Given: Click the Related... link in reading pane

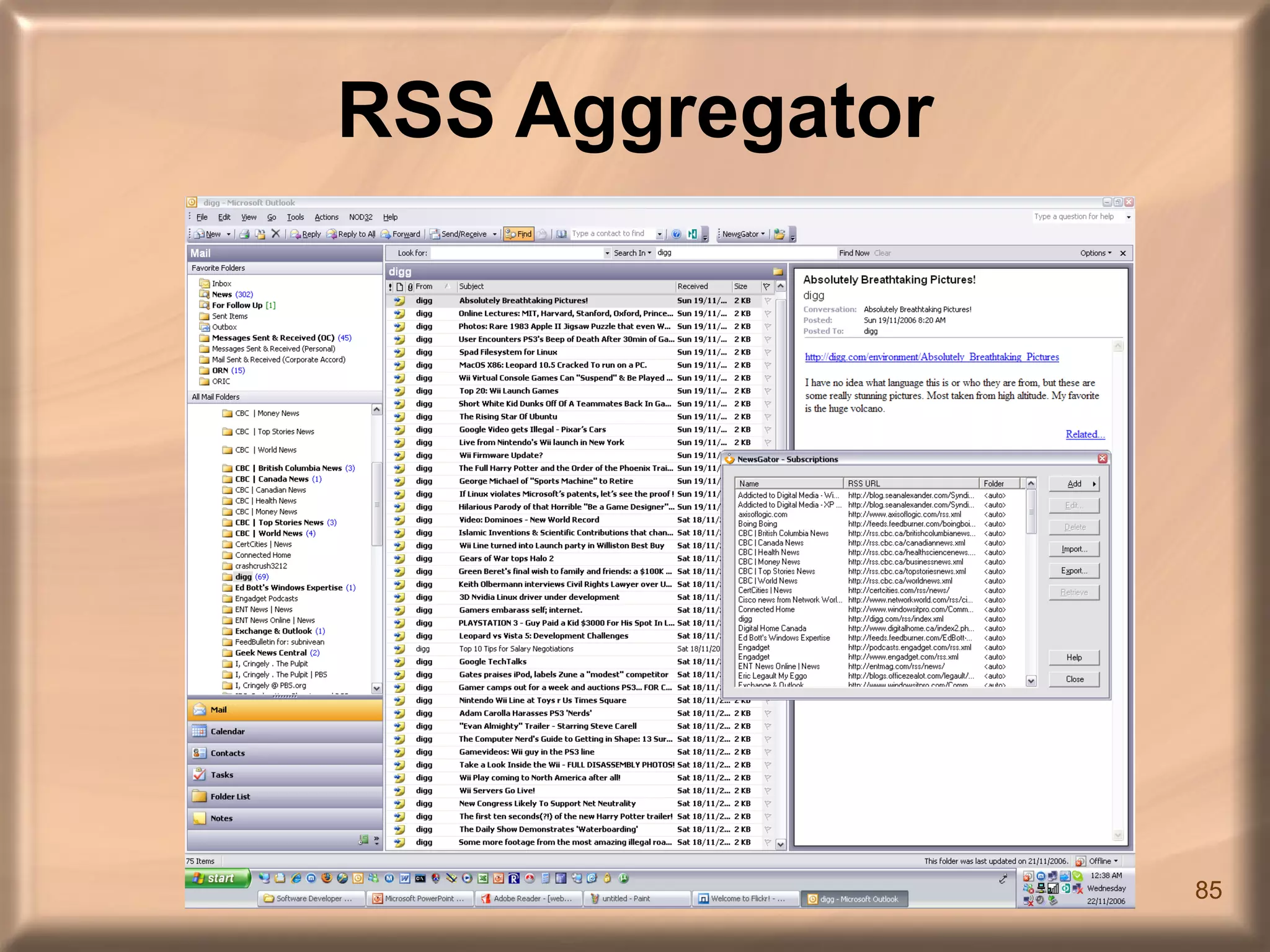Looking at the screenshot, I should pyautogui.click(x=1085, y=434).
